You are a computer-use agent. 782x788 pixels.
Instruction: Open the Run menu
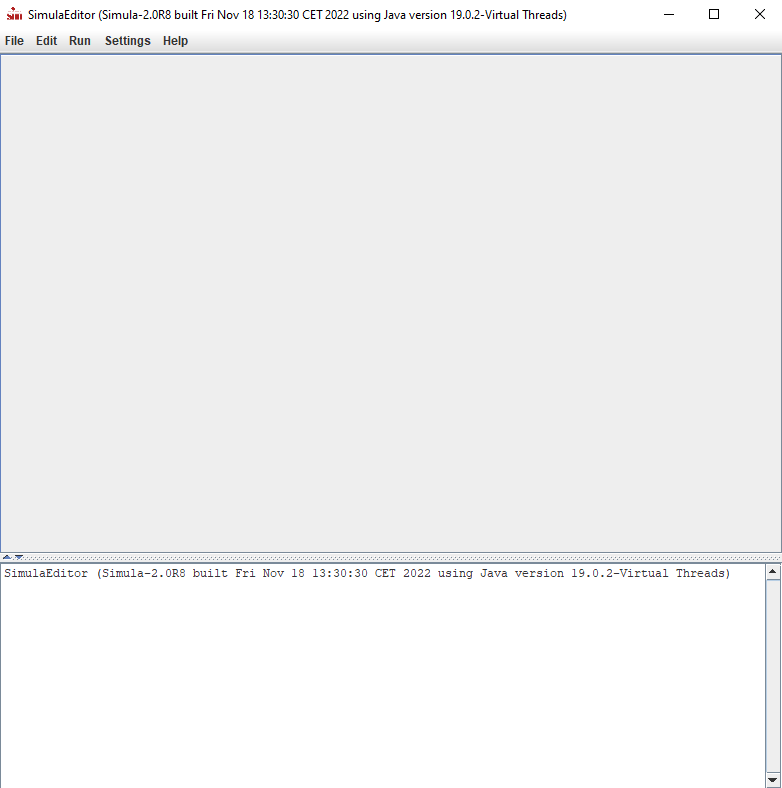click(79, 41)
